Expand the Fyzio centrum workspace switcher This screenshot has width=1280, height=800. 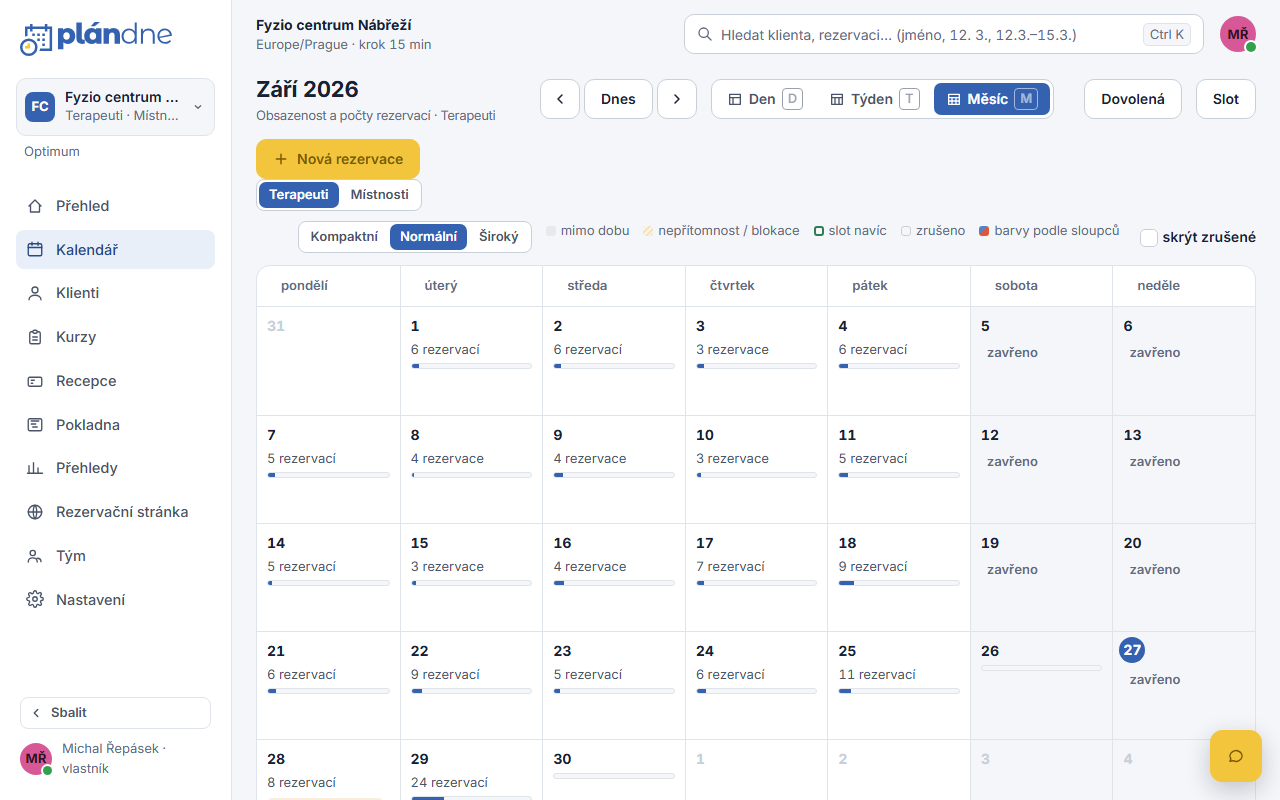[x=115, y=106]
